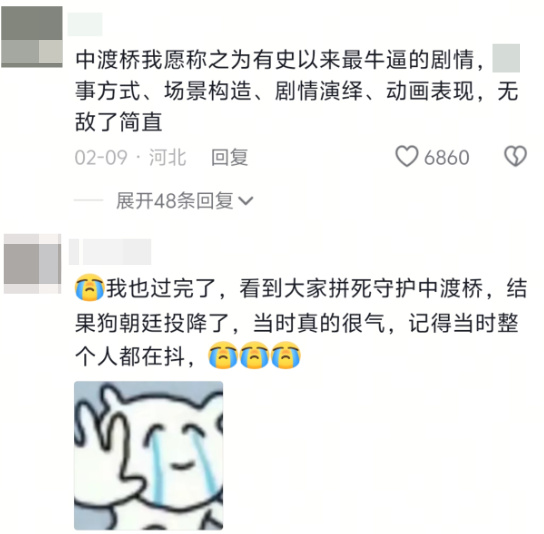Viewport: 544px width, 534px height.
Task: Click the first crying emoji after 都在抖
Action: [222, 355]
